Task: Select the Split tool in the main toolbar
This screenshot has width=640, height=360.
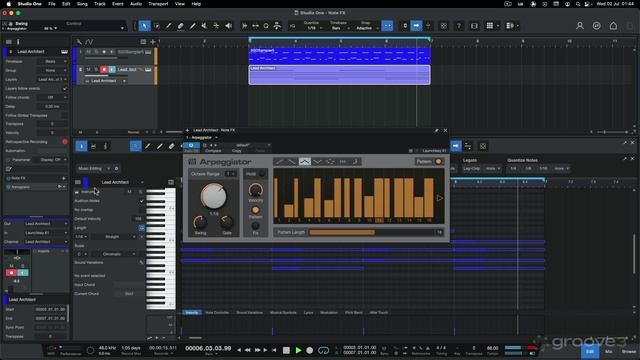Action: point(169,26)
